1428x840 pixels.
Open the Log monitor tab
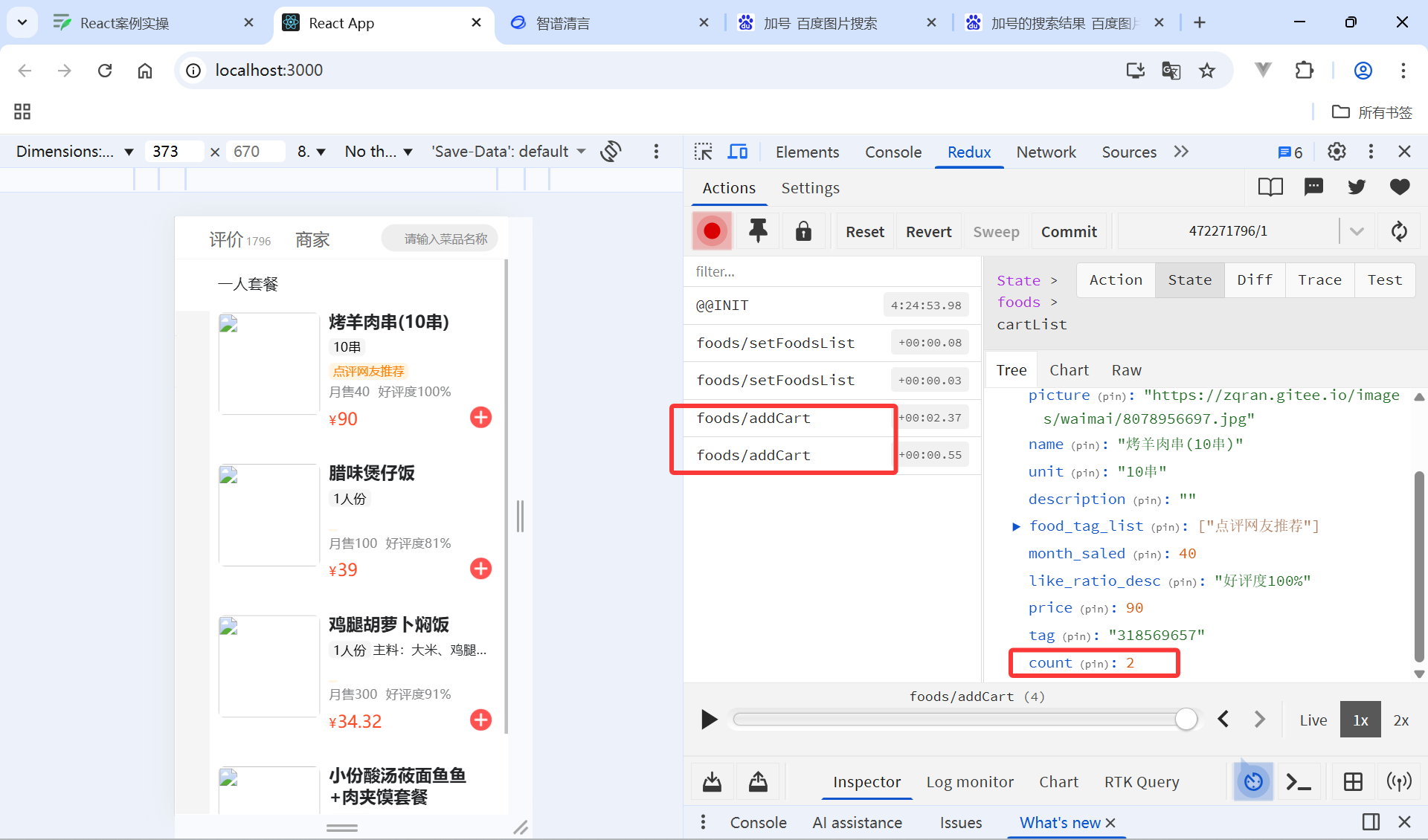pyautogui.click(x=969, y=782)
